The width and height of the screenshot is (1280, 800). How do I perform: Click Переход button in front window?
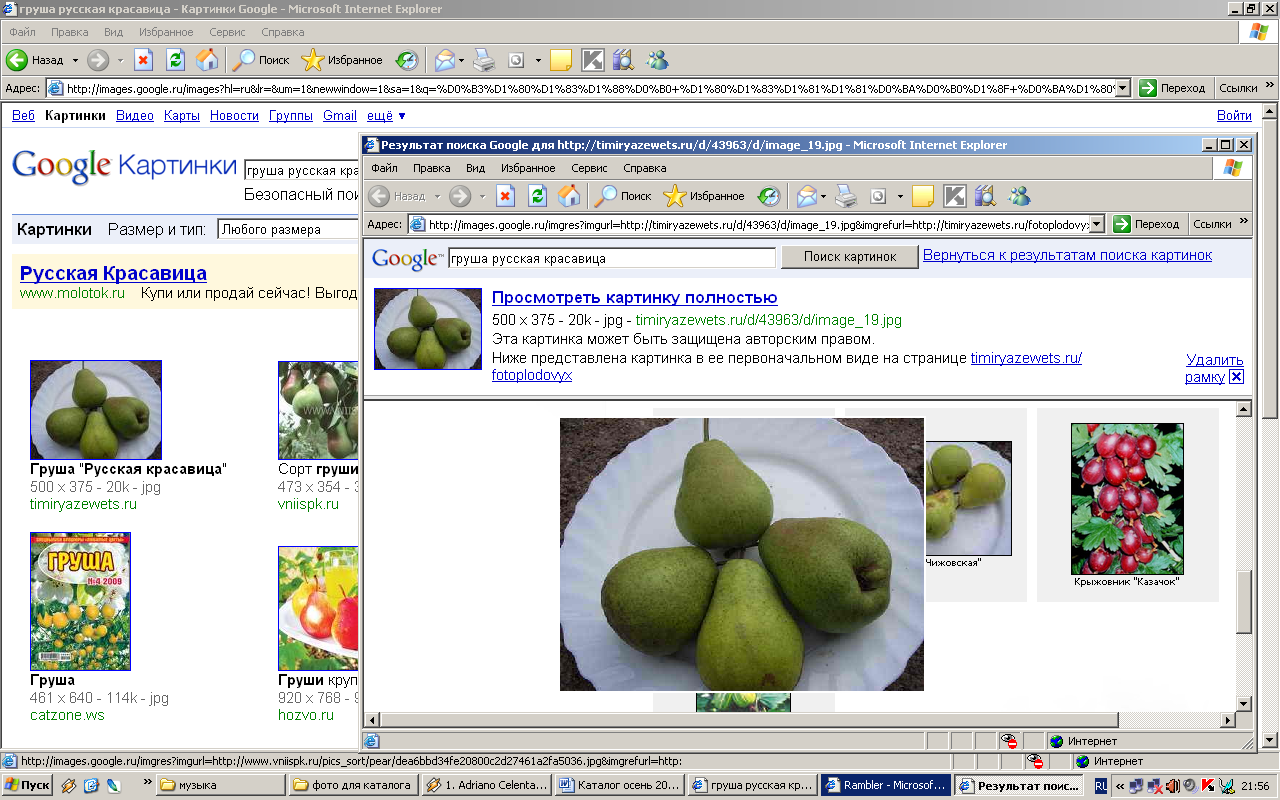[x=1146, y=224]
